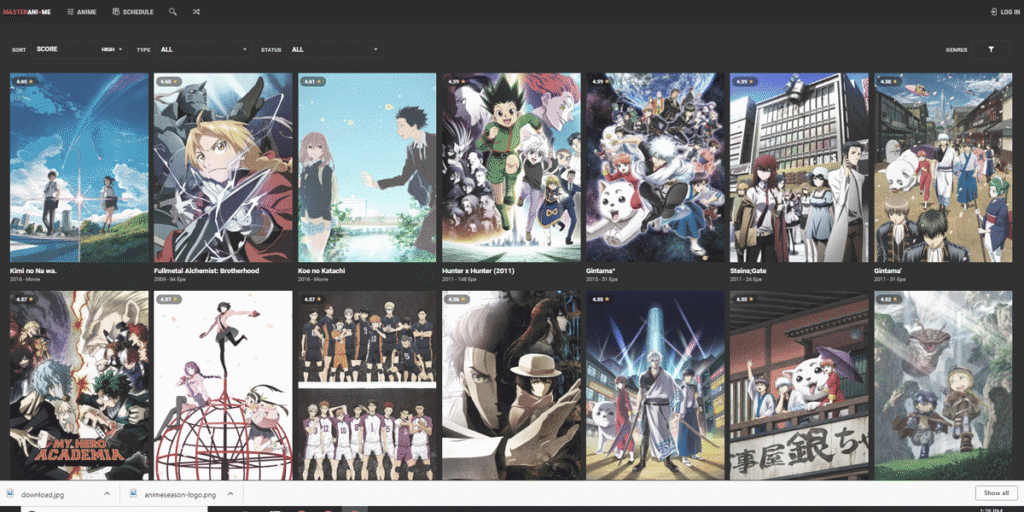Open the volleyball teams poster
The image size is (1024, 512).
[x=367, y=385]
